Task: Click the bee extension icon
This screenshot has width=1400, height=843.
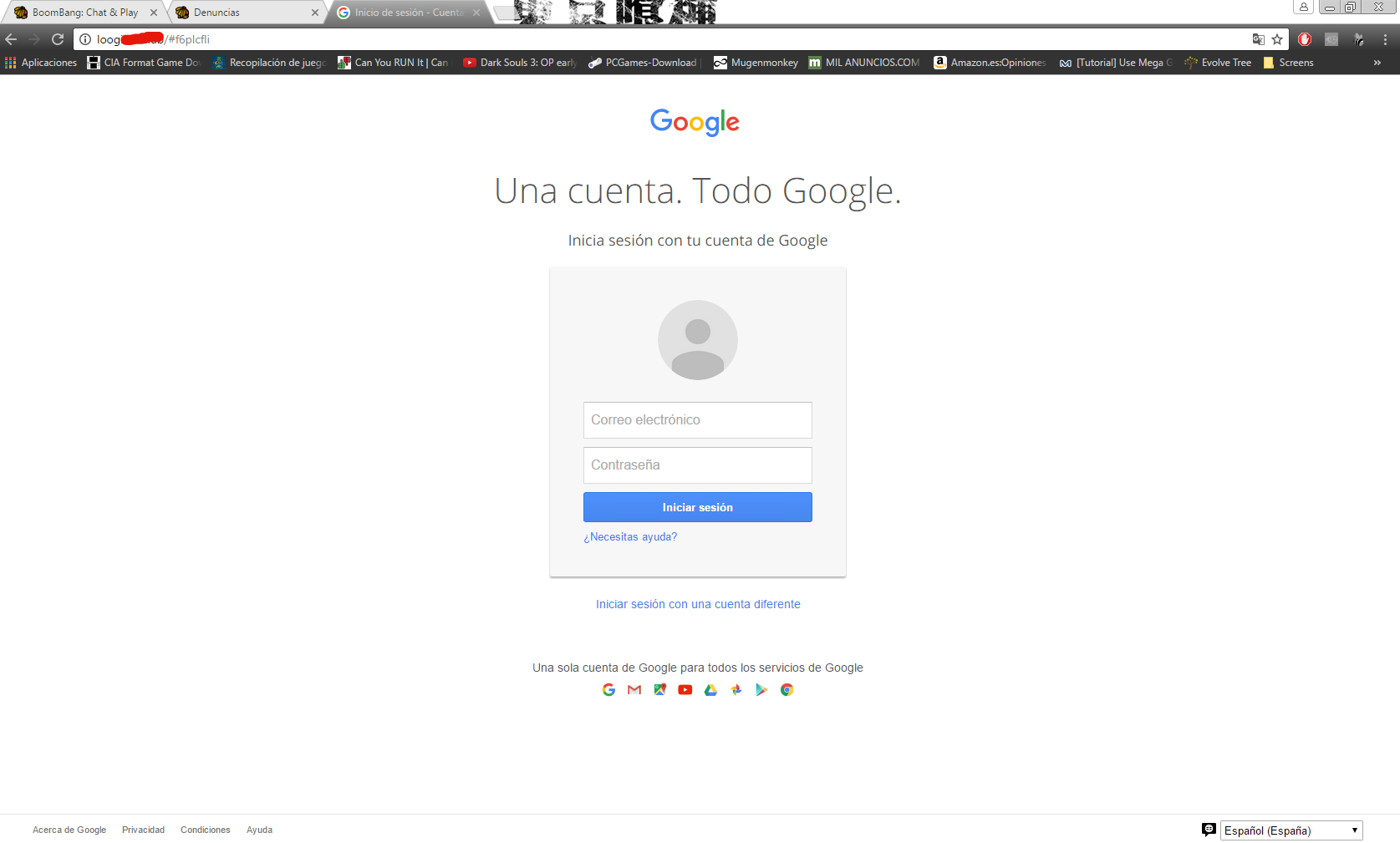Action: point(1358,39)
